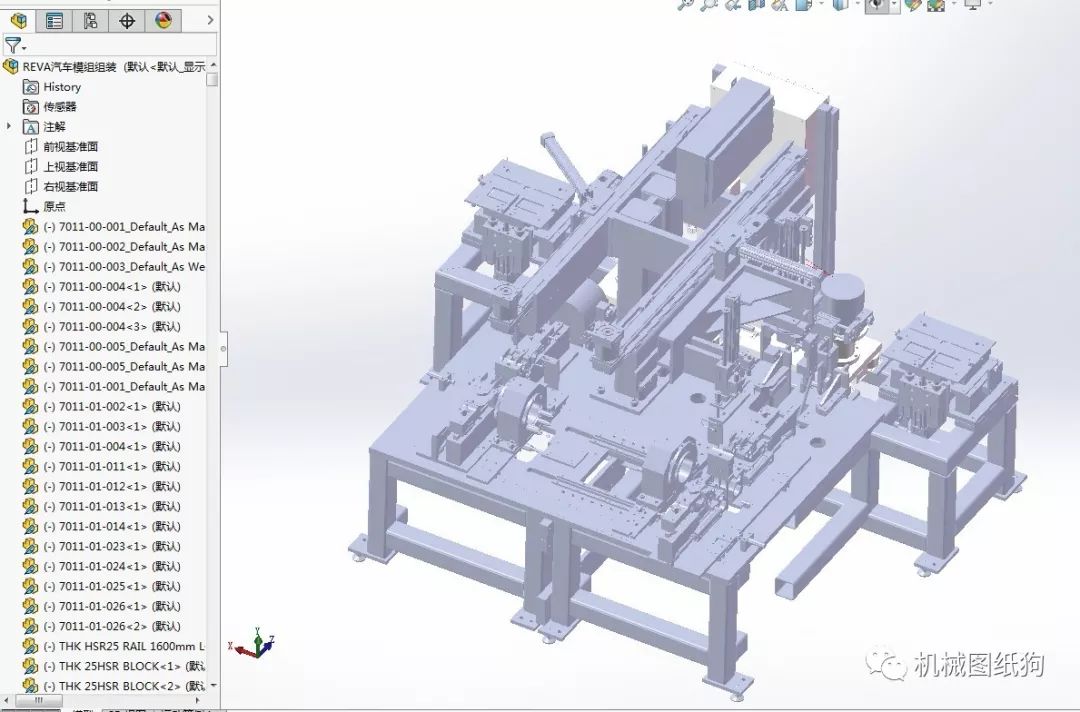1080x712 pixels.
Task: Click the 7011-01-026<1> component icon
Action: pyautogui.click(x=30, y=606)
